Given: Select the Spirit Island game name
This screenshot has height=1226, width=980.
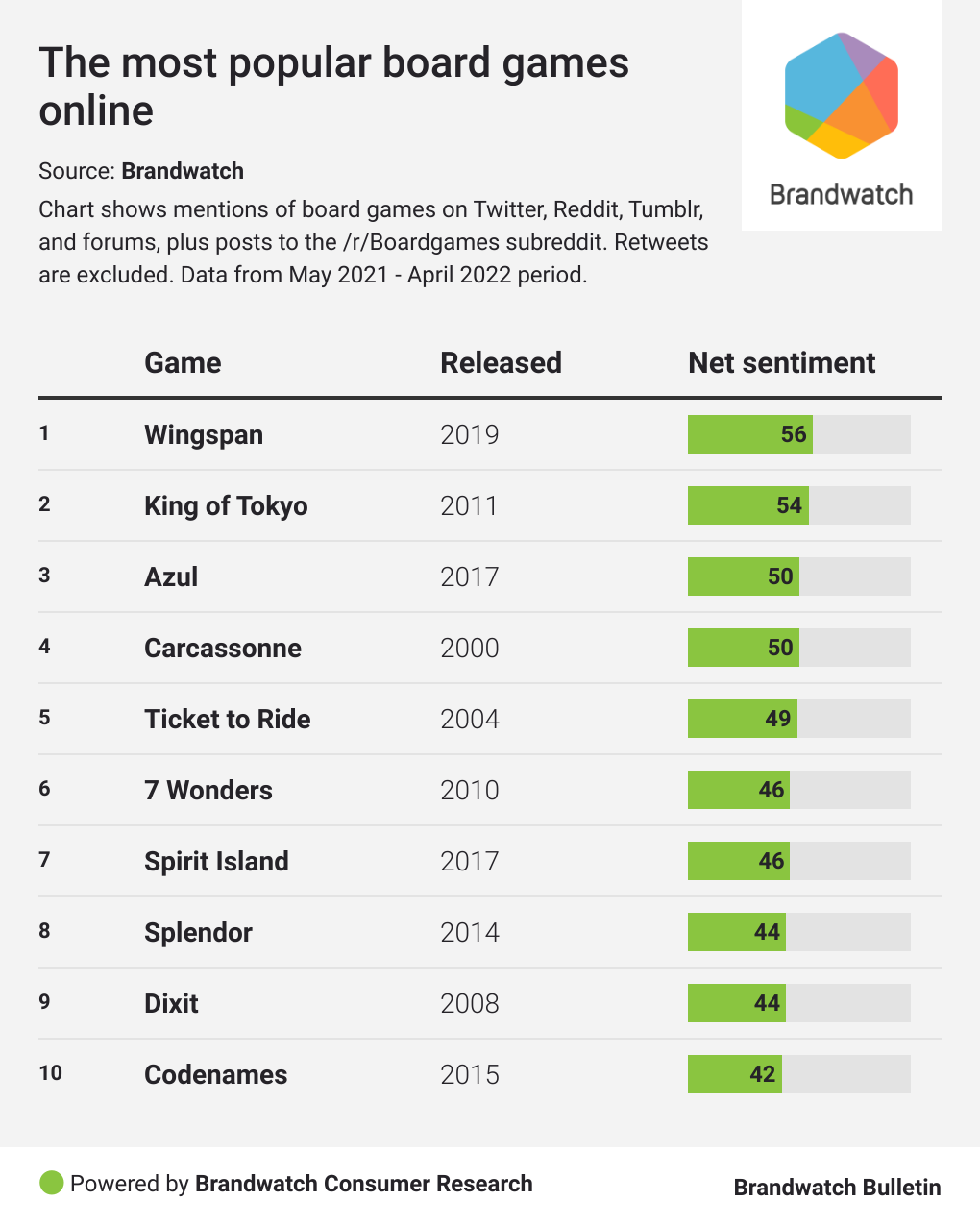Looking at the screenshot, I should pyautogui.click(x=216, y=861).
